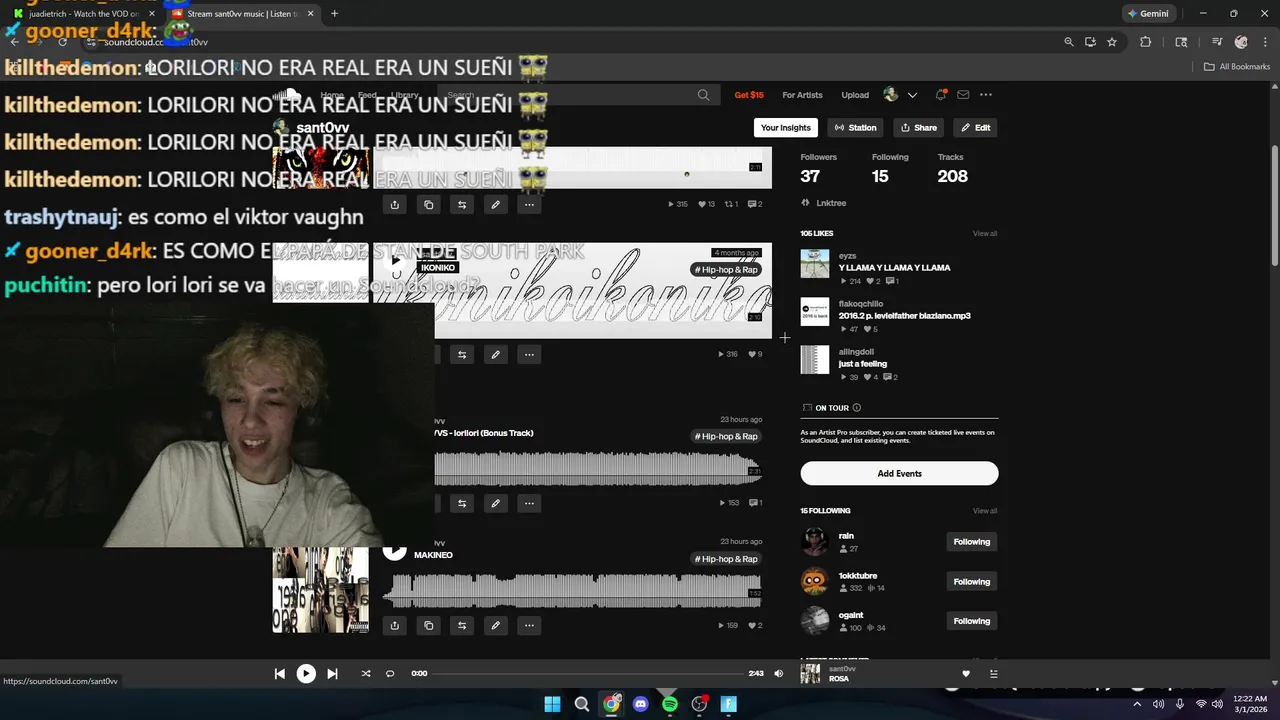
Task: Toggle Following for 1okktubre
Action: pos(971,582)
